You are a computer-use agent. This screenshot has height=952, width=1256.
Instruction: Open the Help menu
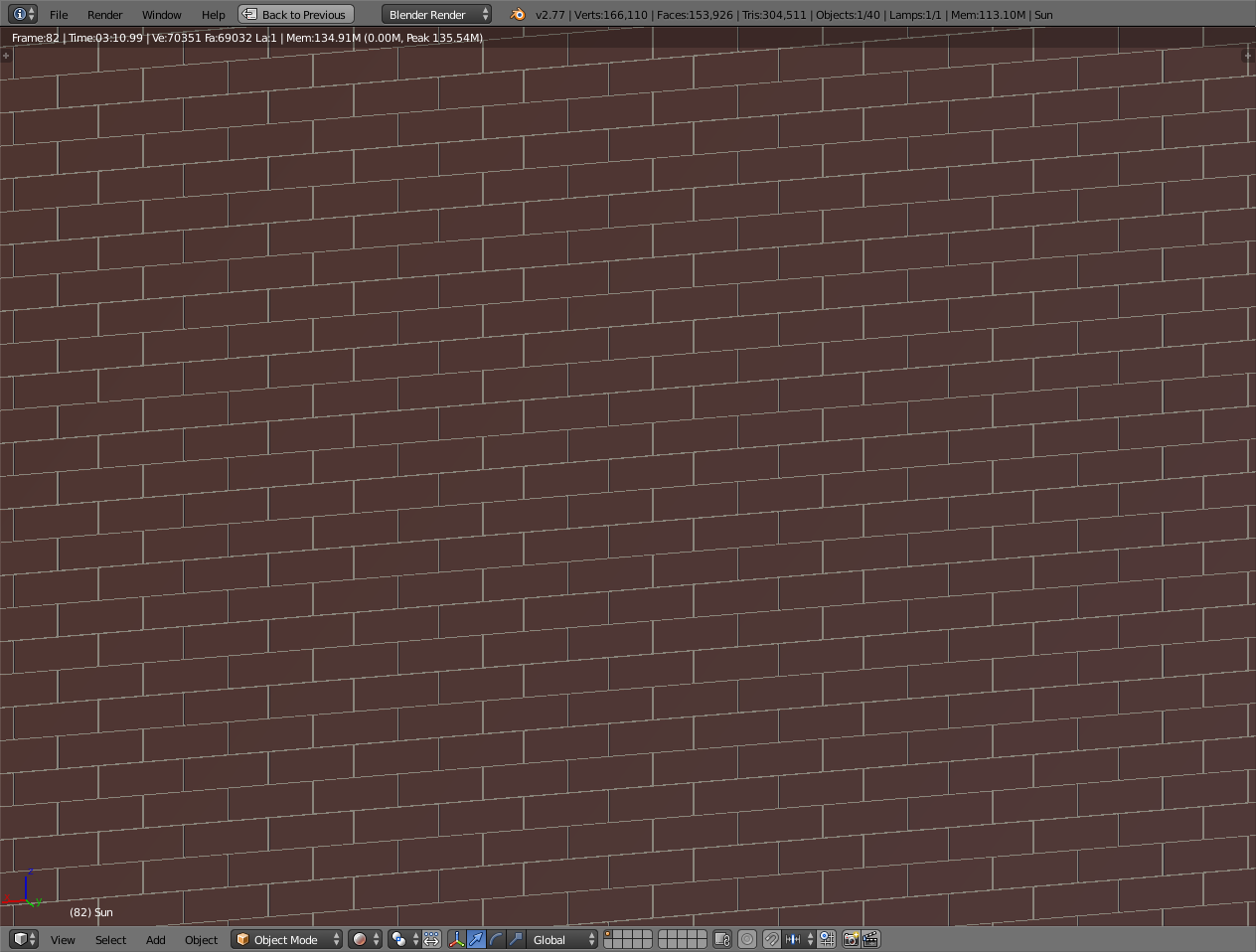pyautogui.click(x=213, y=15)
